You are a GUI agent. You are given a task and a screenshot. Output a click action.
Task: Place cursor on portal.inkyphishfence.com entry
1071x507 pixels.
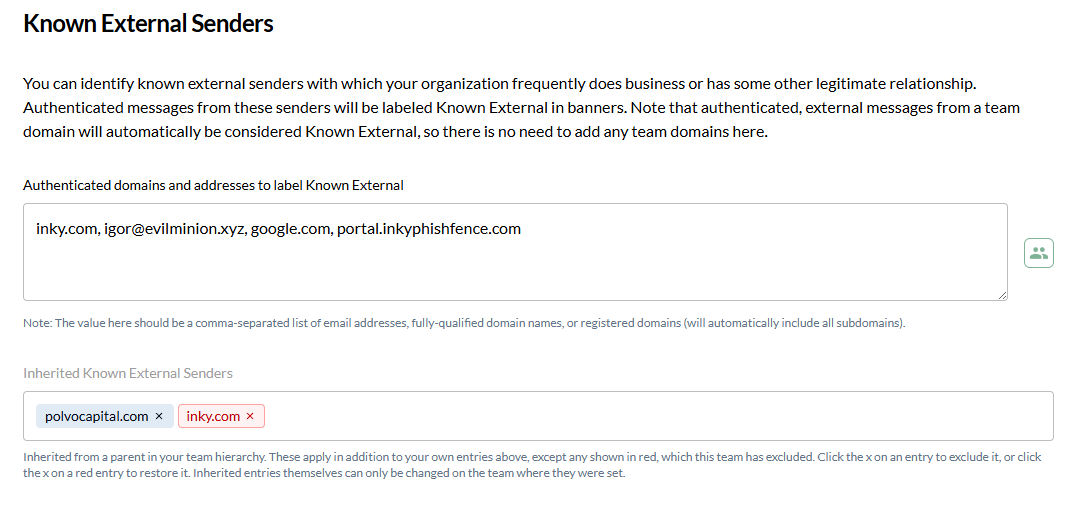pos(429,229)
